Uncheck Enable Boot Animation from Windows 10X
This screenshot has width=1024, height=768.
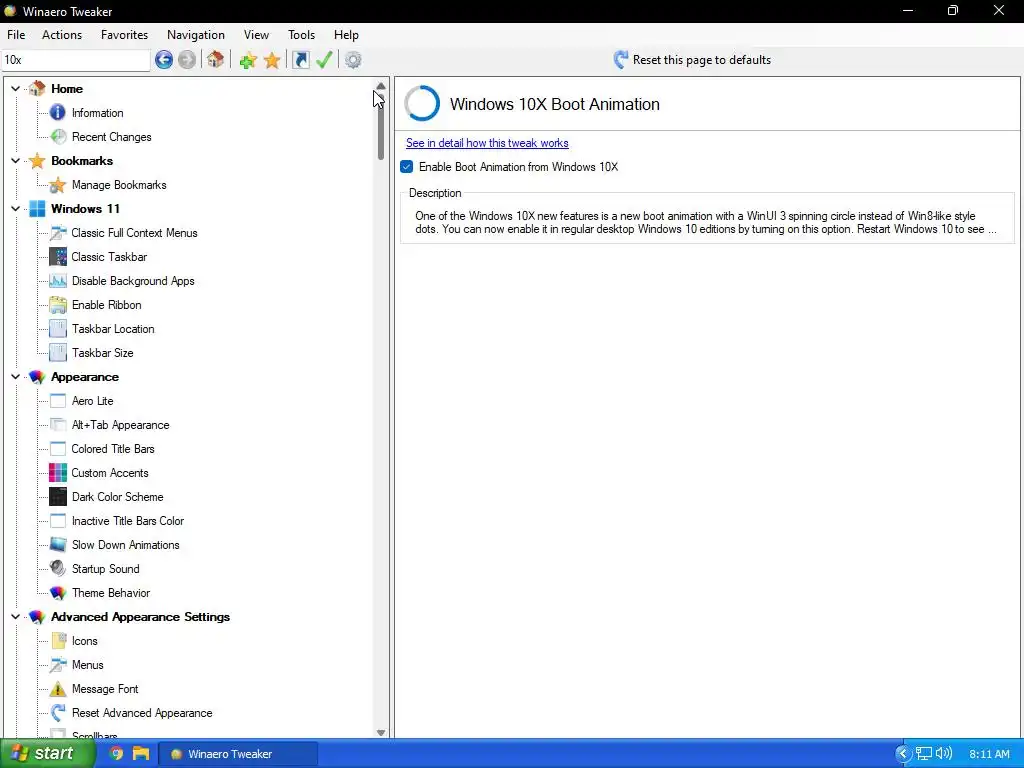(x=407, y=167)
